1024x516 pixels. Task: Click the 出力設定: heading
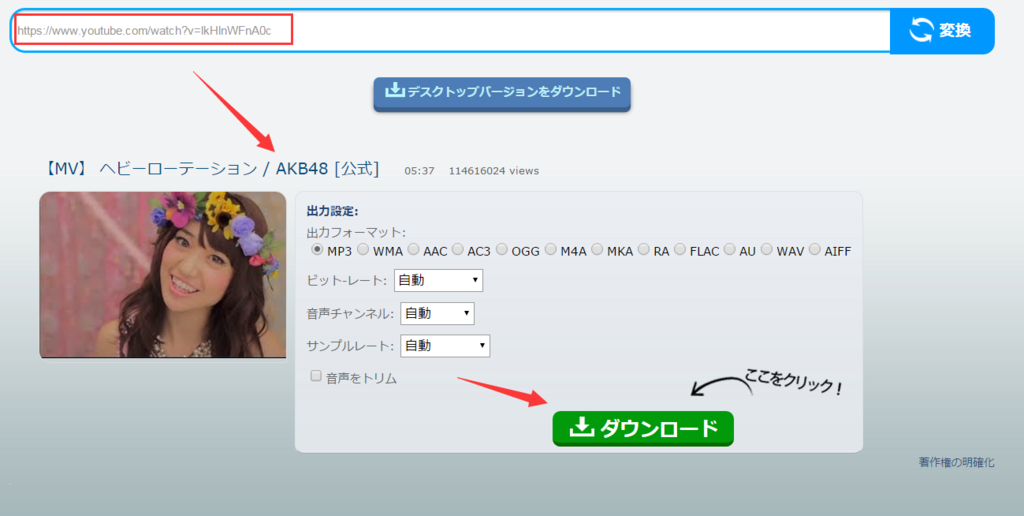pyautogui.click(x=332, y=211)
